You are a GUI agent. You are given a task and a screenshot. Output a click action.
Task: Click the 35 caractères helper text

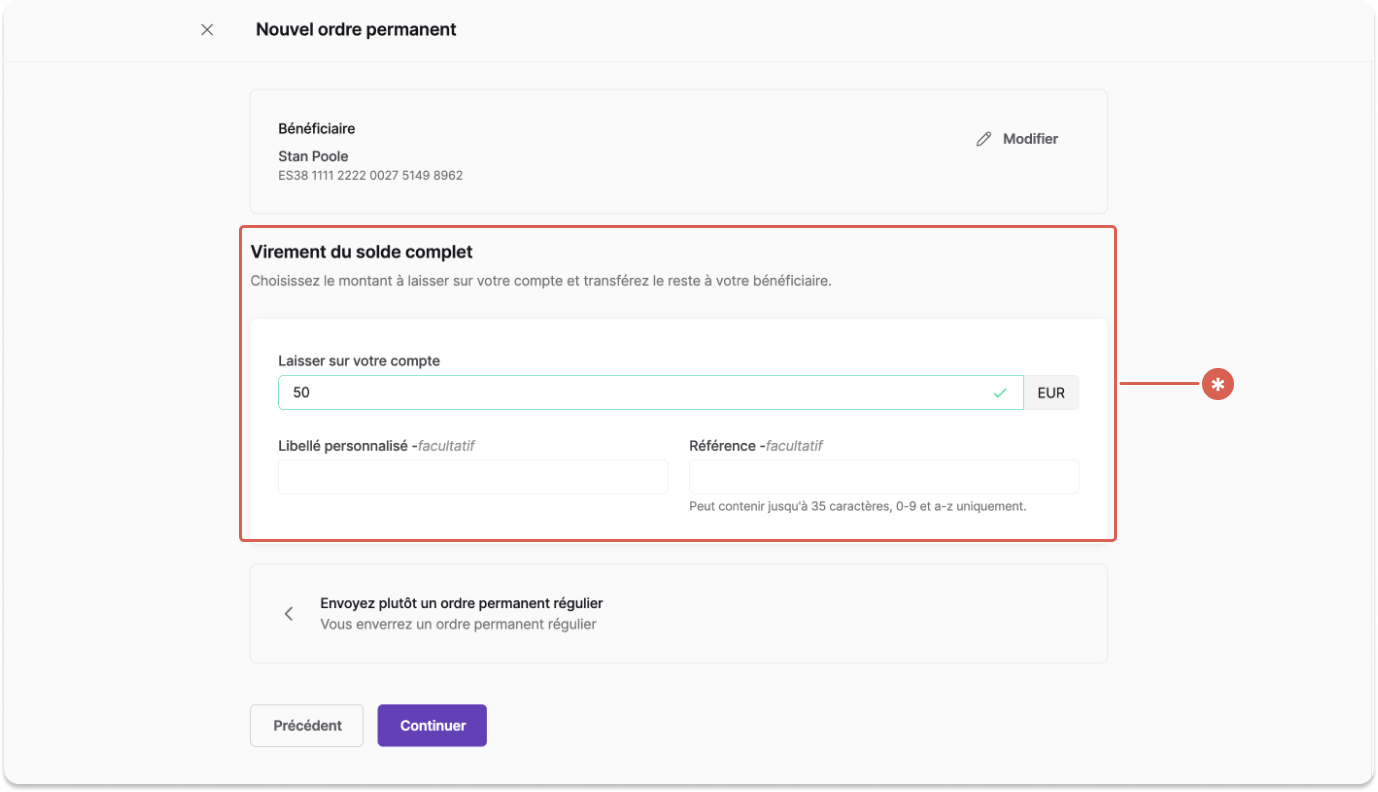(x=858, y=506)
